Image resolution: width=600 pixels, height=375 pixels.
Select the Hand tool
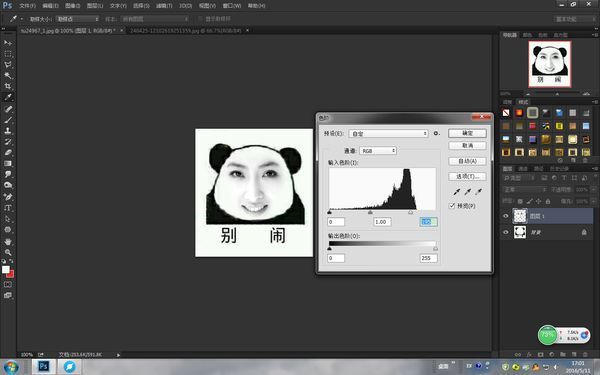coord(8,242)
